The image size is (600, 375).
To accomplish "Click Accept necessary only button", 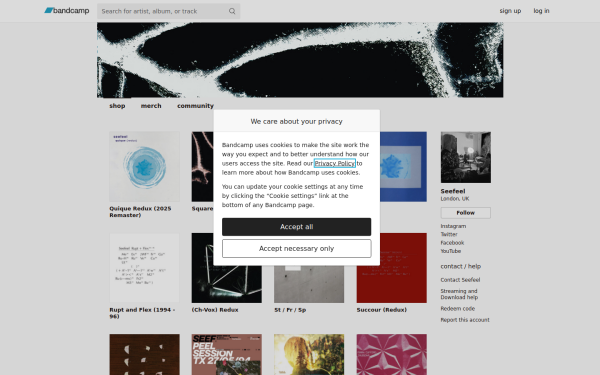I will coord(297,249).
